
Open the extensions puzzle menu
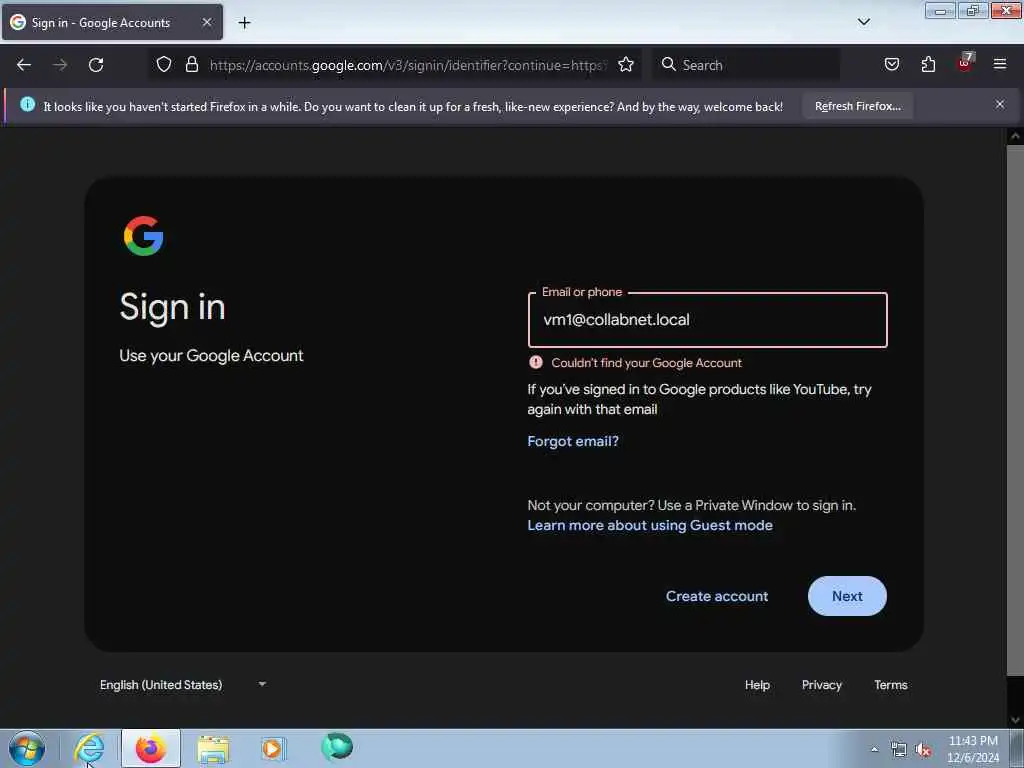pyautogui.click(x=928, y=64)
